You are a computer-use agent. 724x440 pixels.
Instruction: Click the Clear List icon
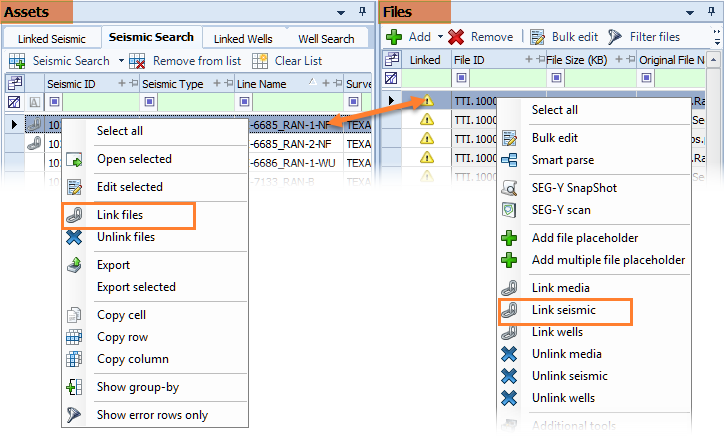click(x=260, y=61)
